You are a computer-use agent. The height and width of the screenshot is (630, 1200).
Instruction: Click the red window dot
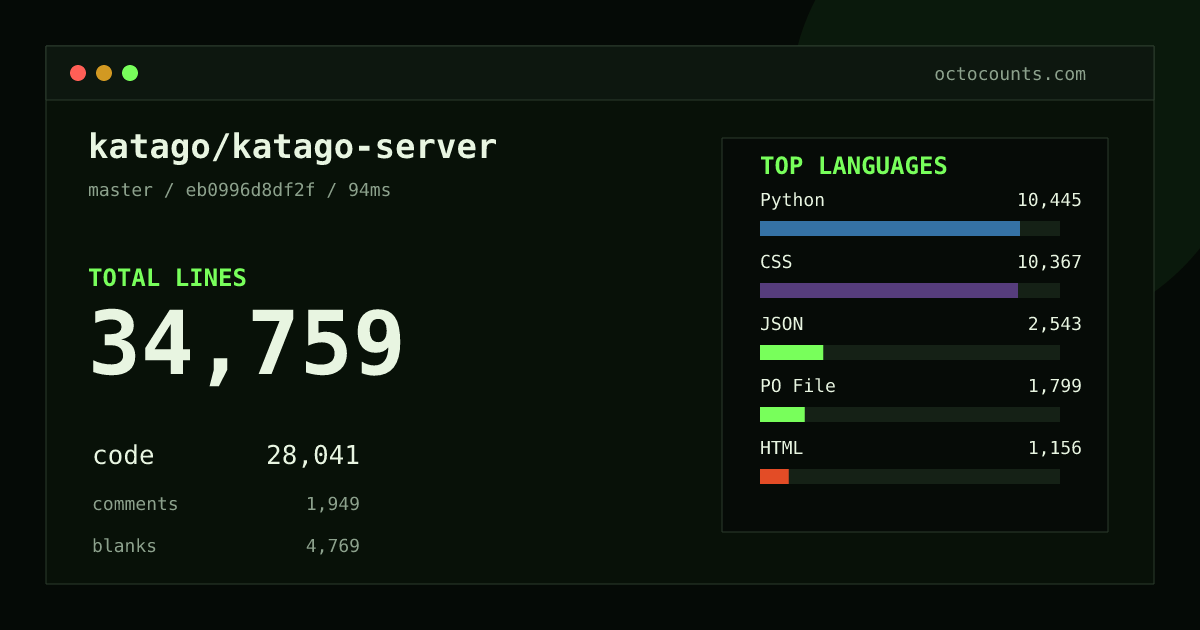[x=78, y=73]
